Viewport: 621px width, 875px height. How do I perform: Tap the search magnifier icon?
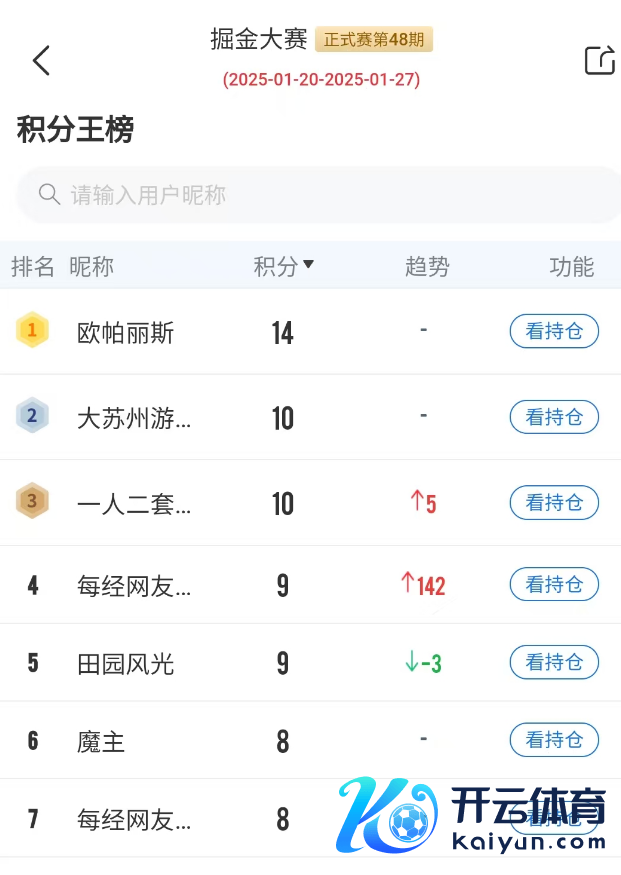(x=49, y=194)
